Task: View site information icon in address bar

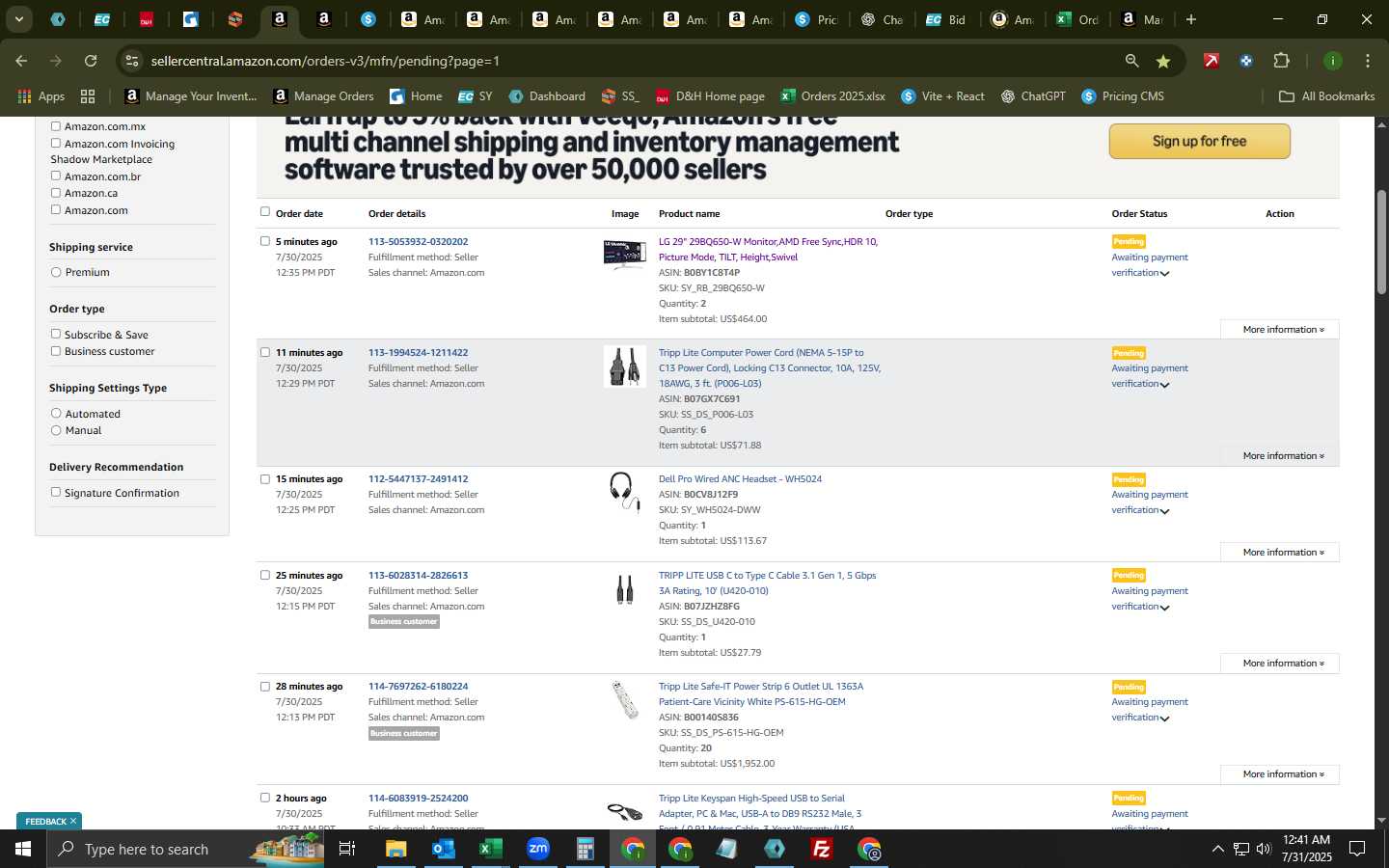Action: pyautogui.click(x=132, y=61)
